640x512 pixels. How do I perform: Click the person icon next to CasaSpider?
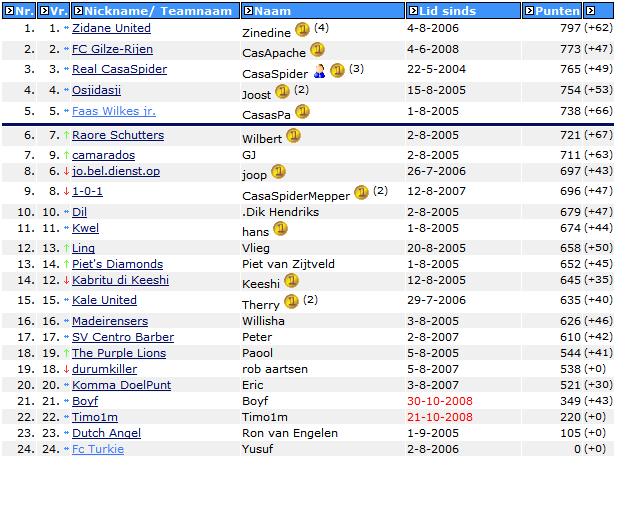coord(320,71)
